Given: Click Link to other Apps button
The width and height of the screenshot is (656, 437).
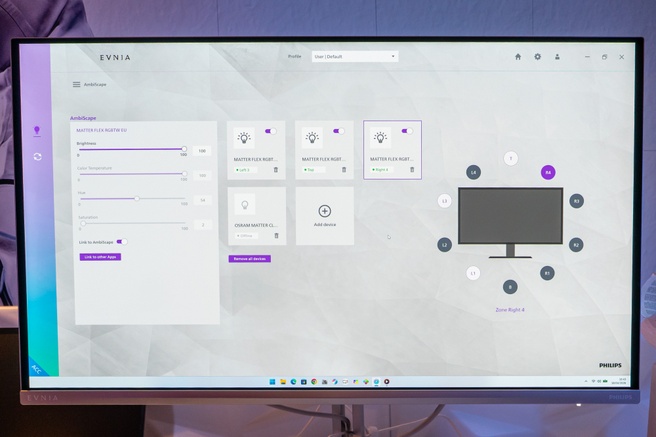Looking at the screenshot, I should coord(100,257).
